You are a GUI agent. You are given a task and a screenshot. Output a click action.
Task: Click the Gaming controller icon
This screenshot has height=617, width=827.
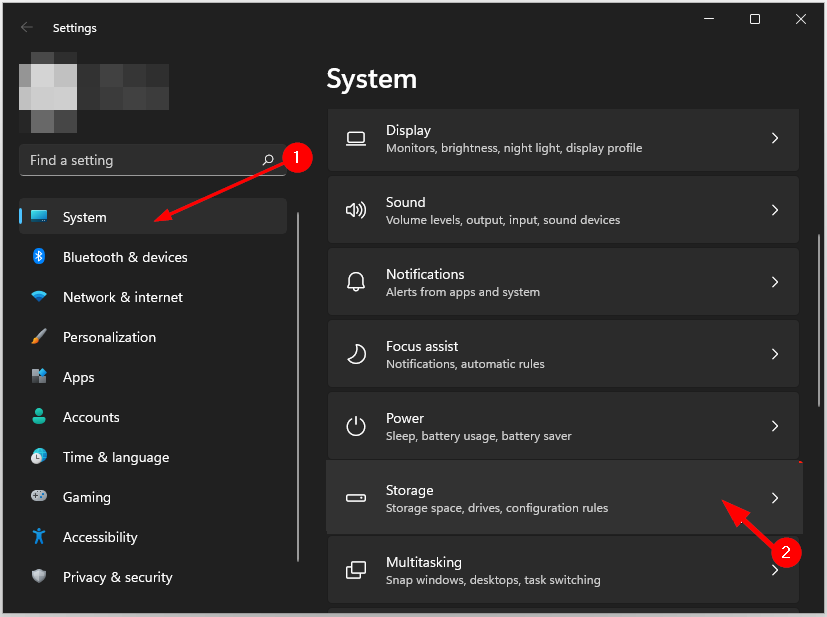38,497
